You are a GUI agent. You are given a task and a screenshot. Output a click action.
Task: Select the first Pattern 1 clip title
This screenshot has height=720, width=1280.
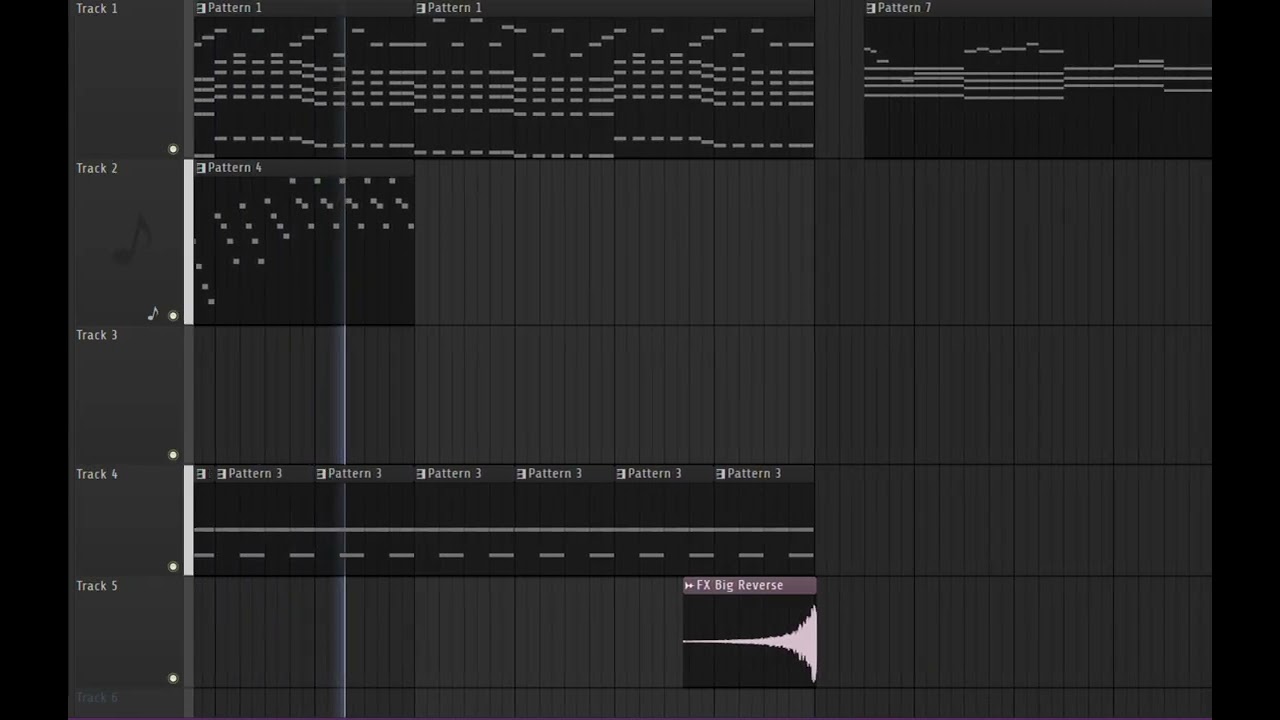[235, 8]
